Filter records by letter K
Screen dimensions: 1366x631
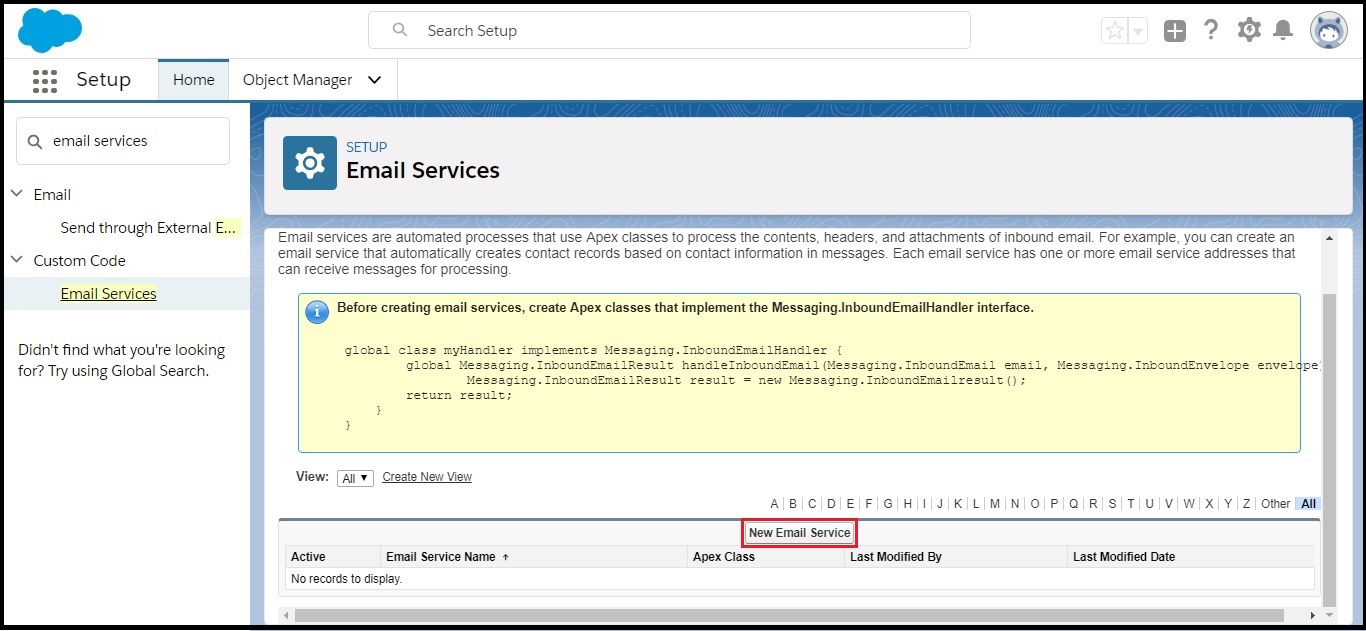(957, 504)
